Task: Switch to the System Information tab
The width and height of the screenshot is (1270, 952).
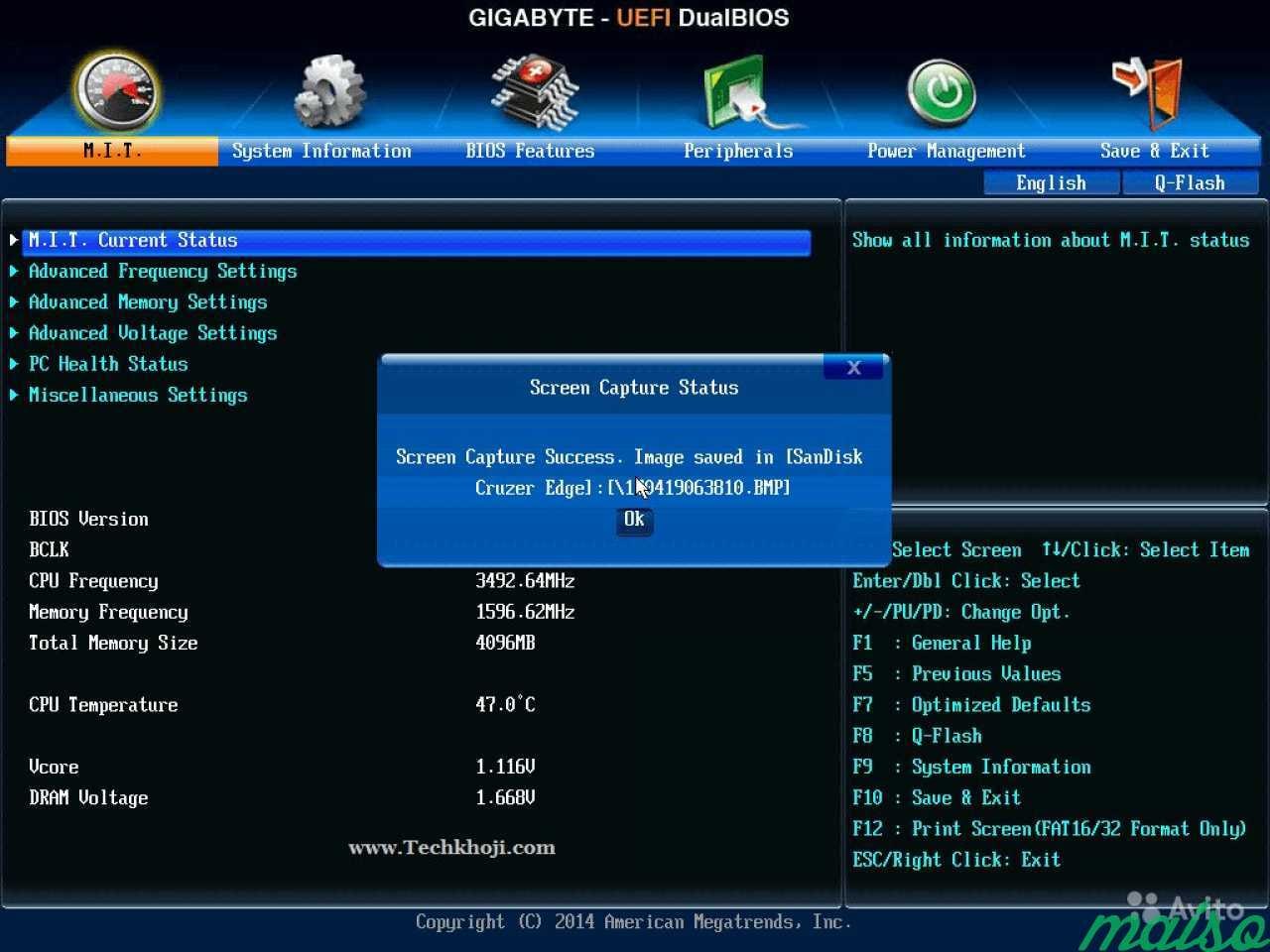Action: [x=321, y=151]
